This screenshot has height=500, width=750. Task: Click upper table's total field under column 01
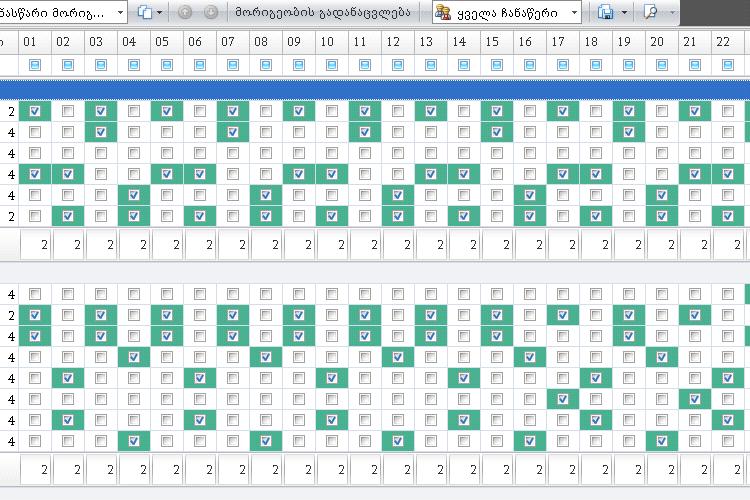click(x=35, y=245)
